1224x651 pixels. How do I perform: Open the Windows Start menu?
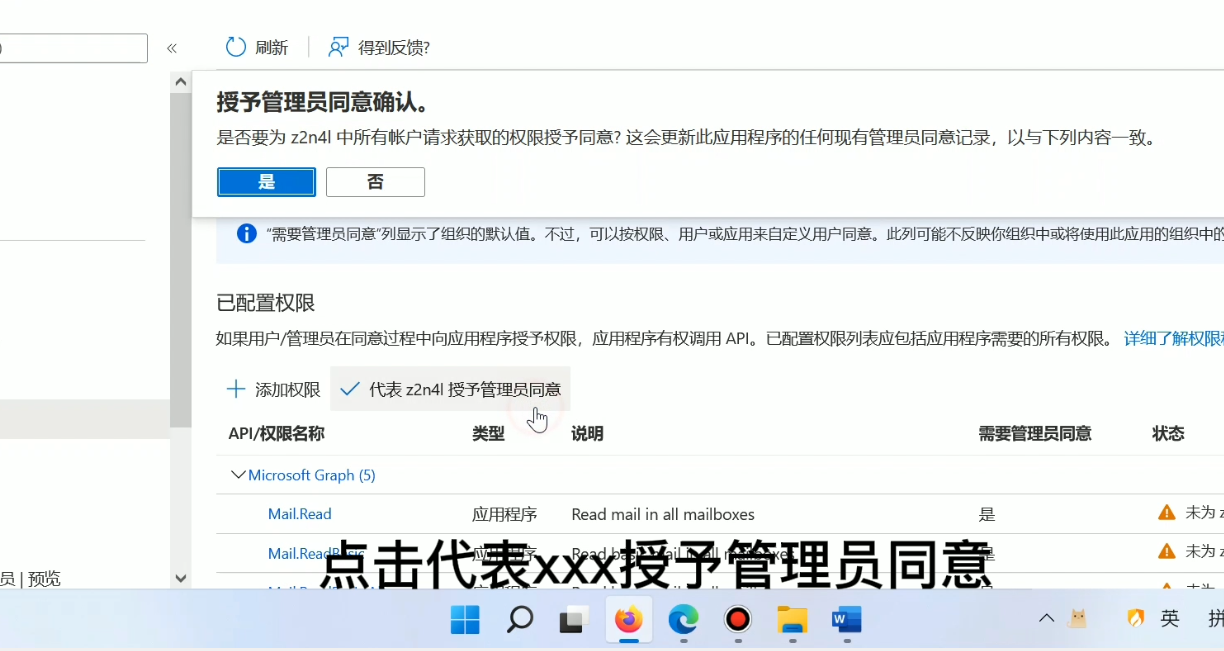(x=465, y=620)
